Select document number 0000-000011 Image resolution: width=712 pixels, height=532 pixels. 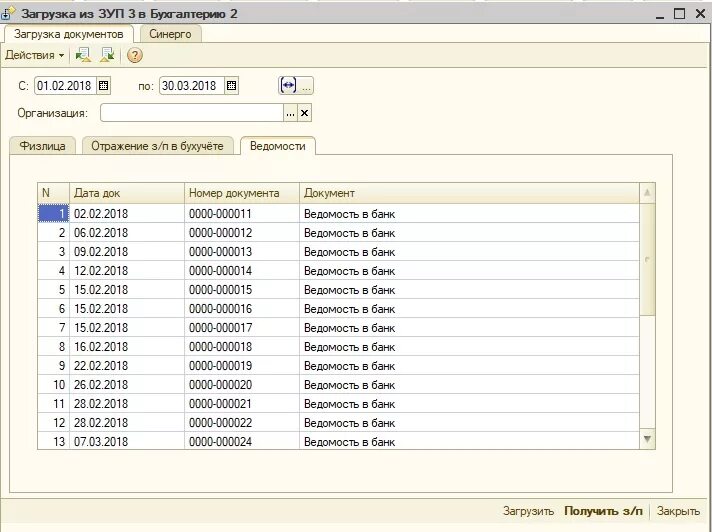point(242,213)
